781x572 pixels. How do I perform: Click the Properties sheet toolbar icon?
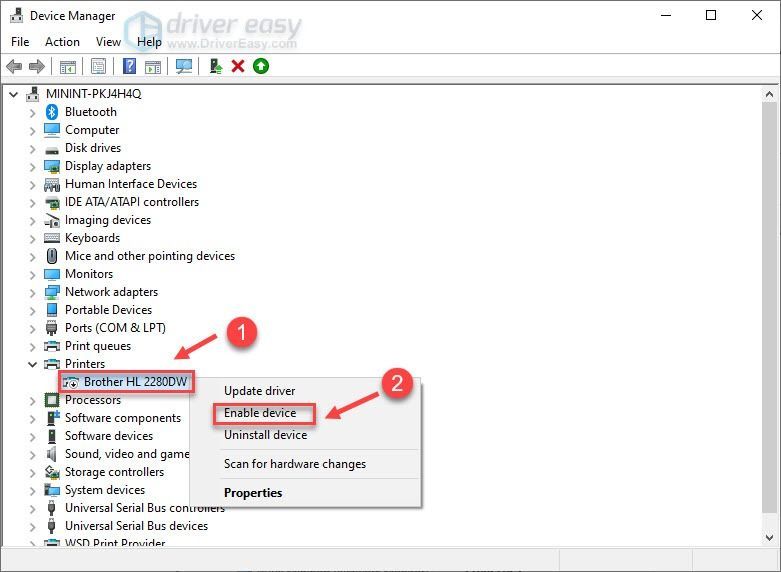(98, 66)
